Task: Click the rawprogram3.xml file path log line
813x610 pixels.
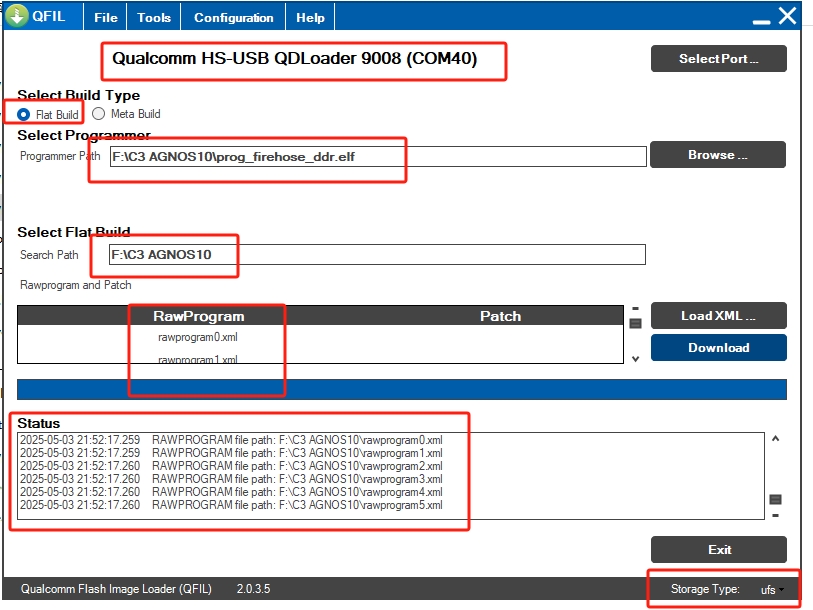Action: pyautogui.click(x=231, y=479)
